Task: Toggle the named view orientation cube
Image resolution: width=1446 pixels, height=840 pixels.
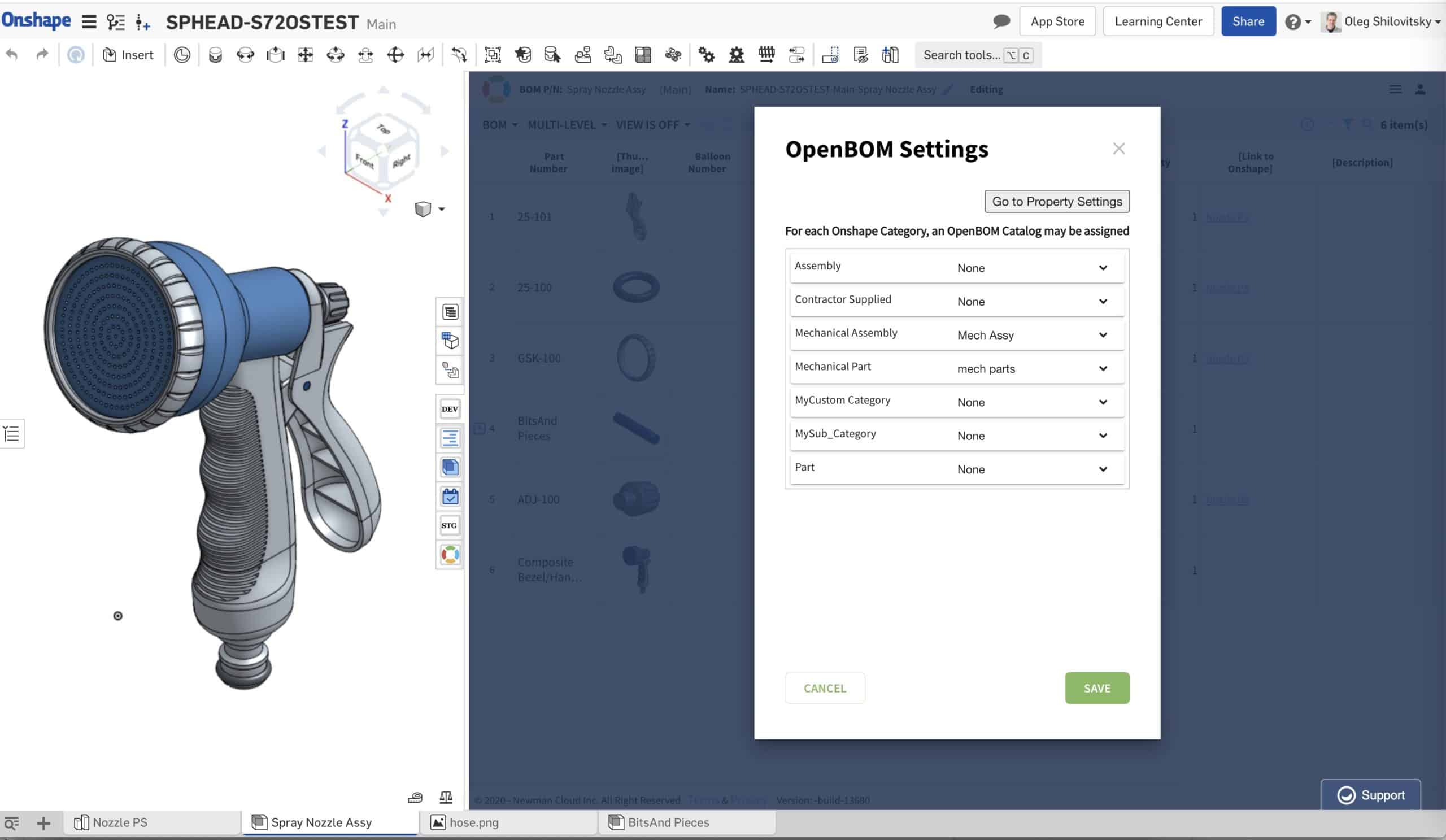Action: coord(423,209)
